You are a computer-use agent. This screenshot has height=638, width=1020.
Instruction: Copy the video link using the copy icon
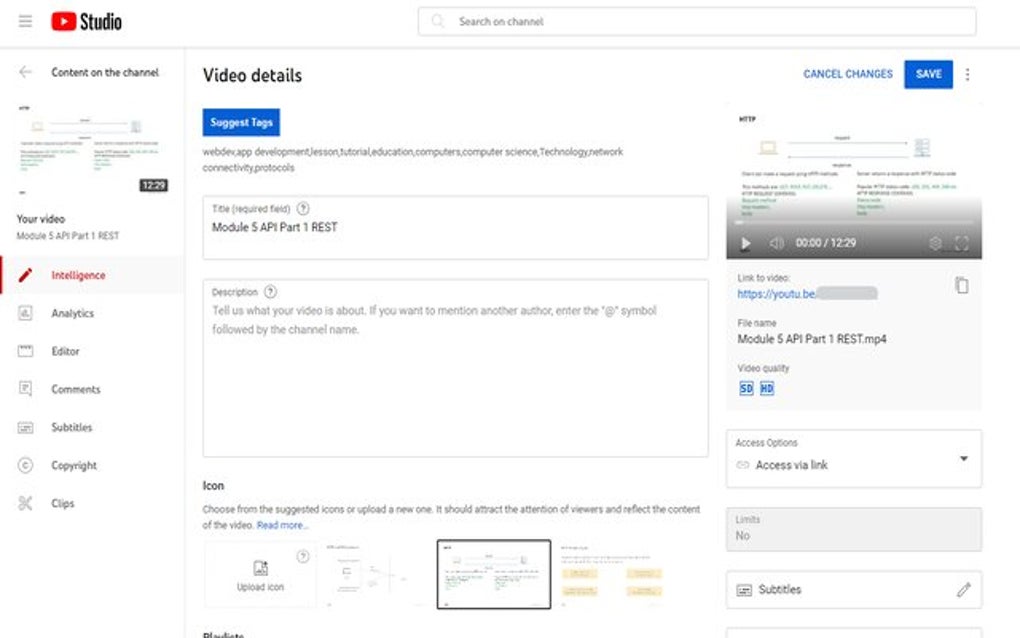click(x=961, y=285)
